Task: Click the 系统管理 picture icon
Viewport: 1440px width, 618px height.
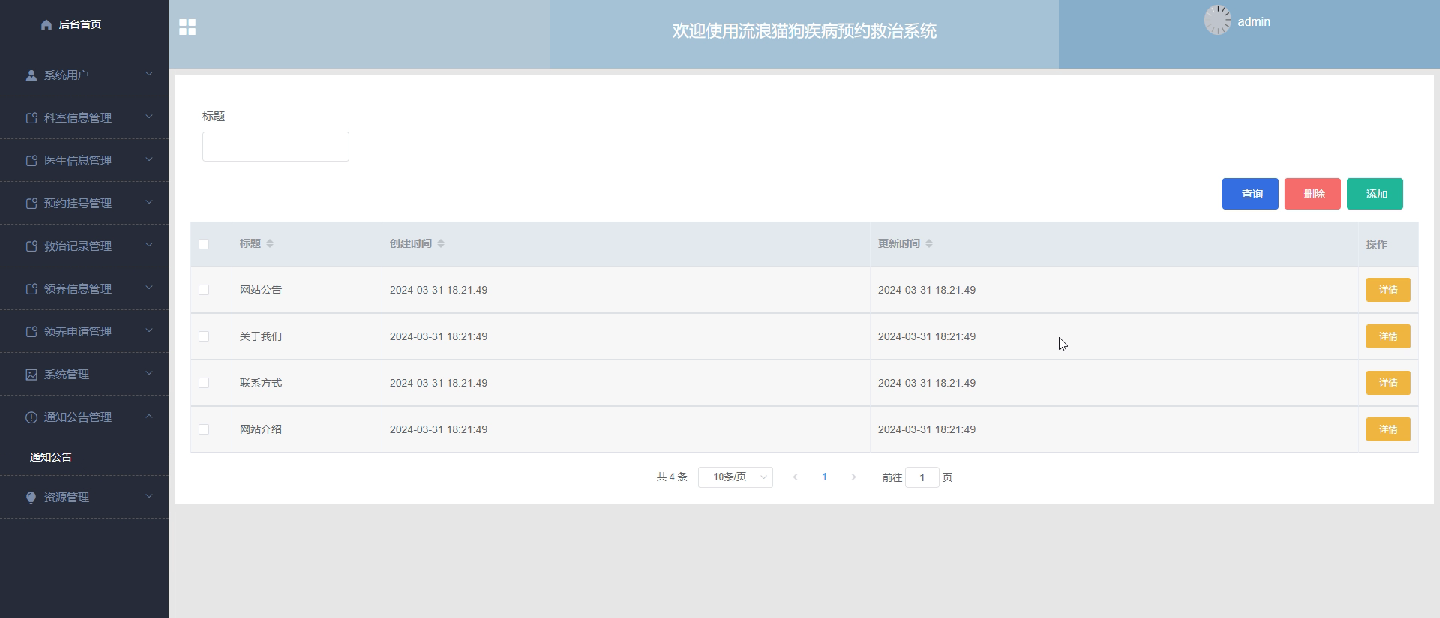Action: pos(31,375)
